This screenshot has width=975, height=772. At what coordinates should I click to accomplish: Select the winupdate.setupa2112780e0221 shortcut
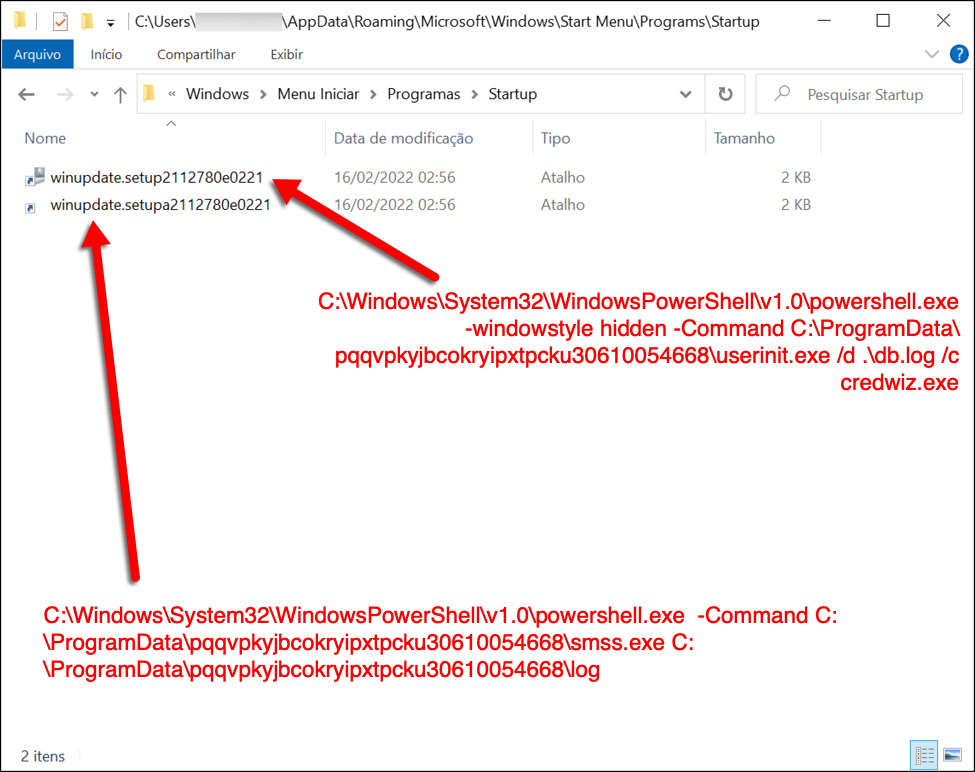160,205
